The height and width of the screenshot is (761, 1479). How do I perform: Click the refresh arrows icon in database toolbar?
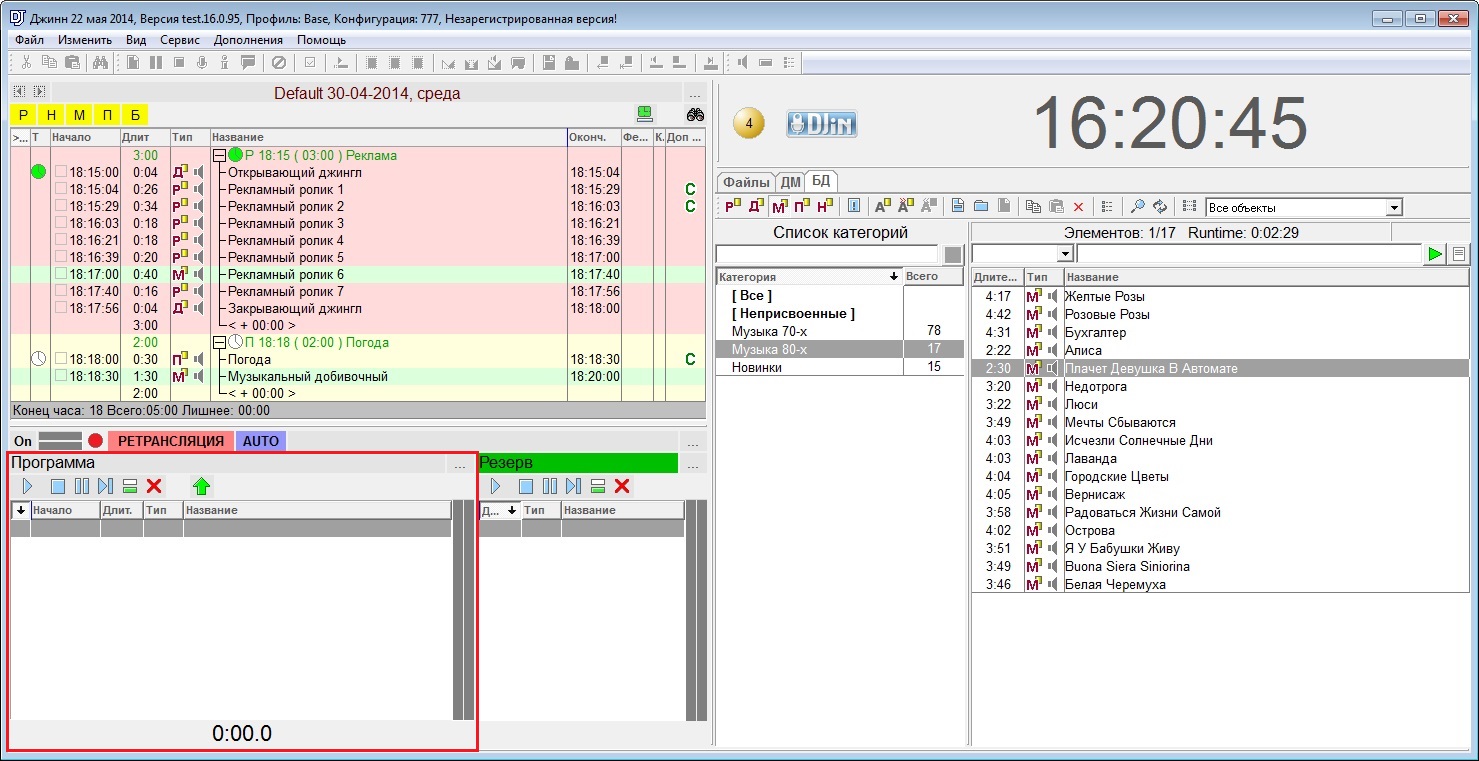(x=1160, y=206)
